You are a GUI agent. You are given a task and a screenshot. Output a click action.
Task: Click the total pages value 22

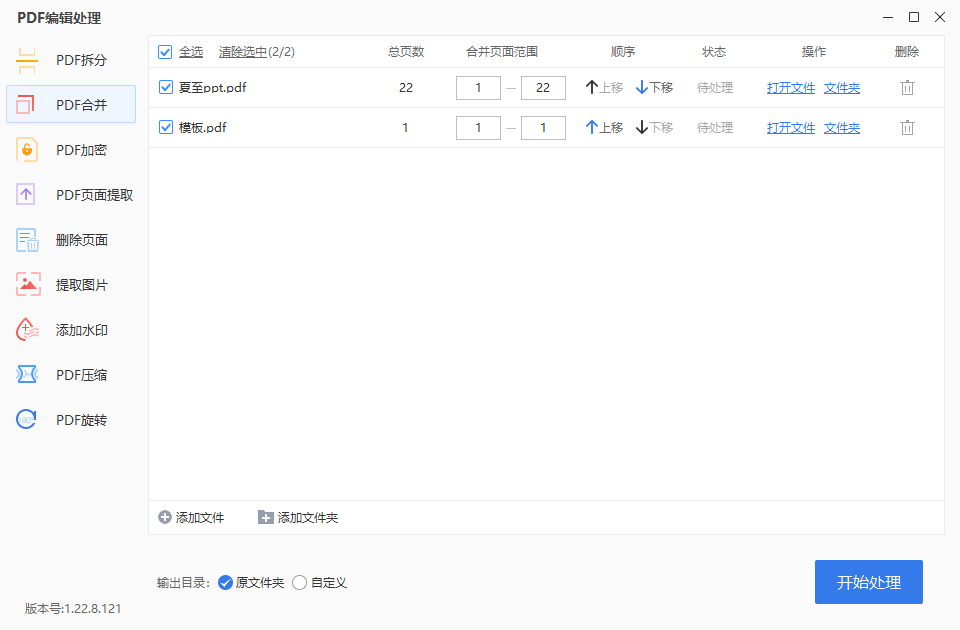pyautogui.click(x=406, y=88)
